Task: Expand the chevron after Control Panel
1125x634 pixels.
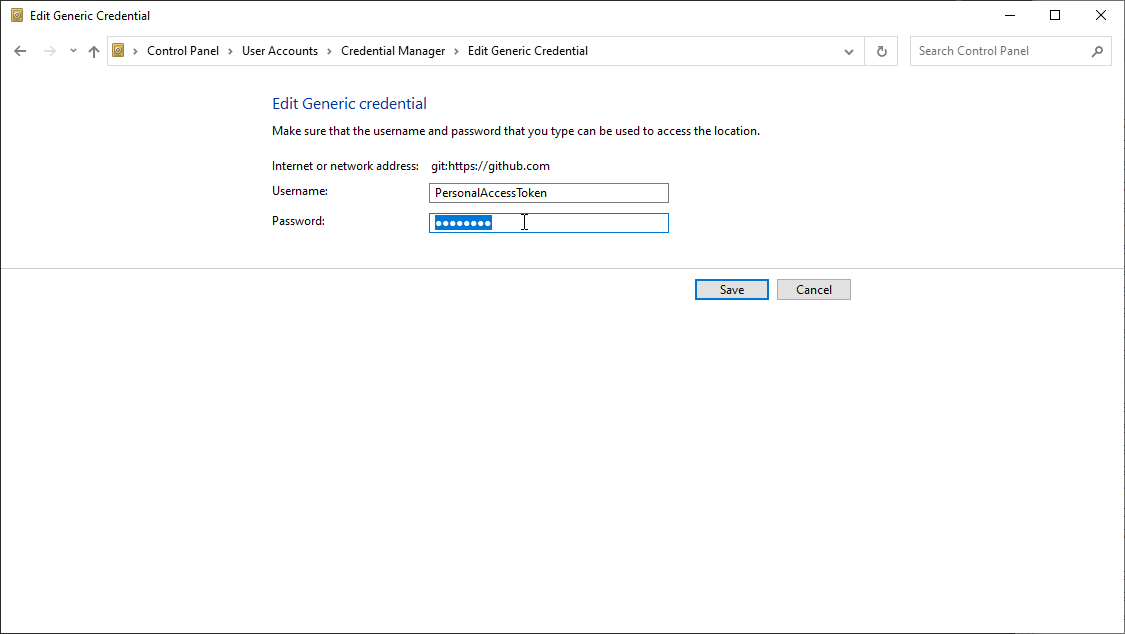Action: tap(230, 51)
